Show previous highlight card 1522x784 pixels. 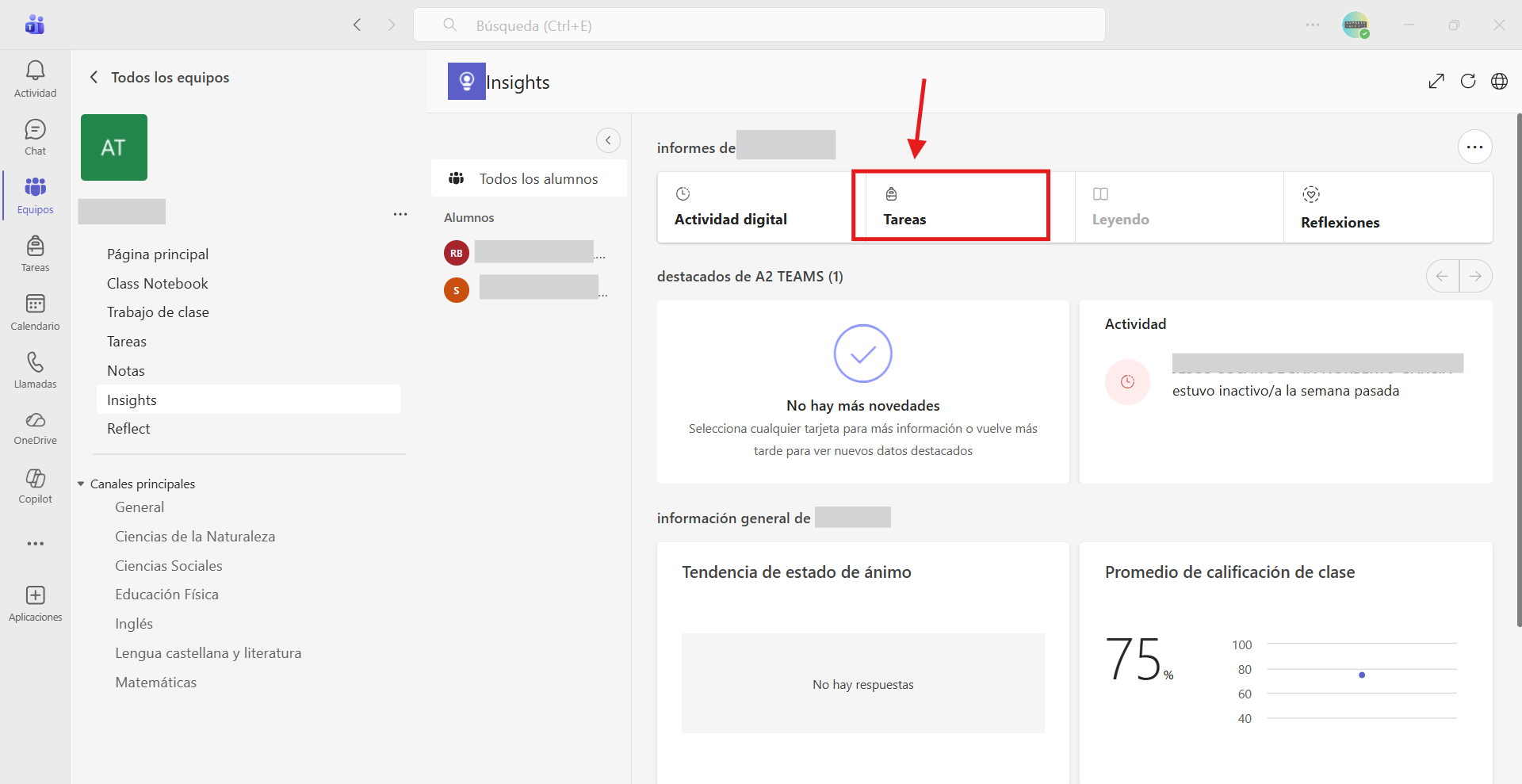(1442, 276)
